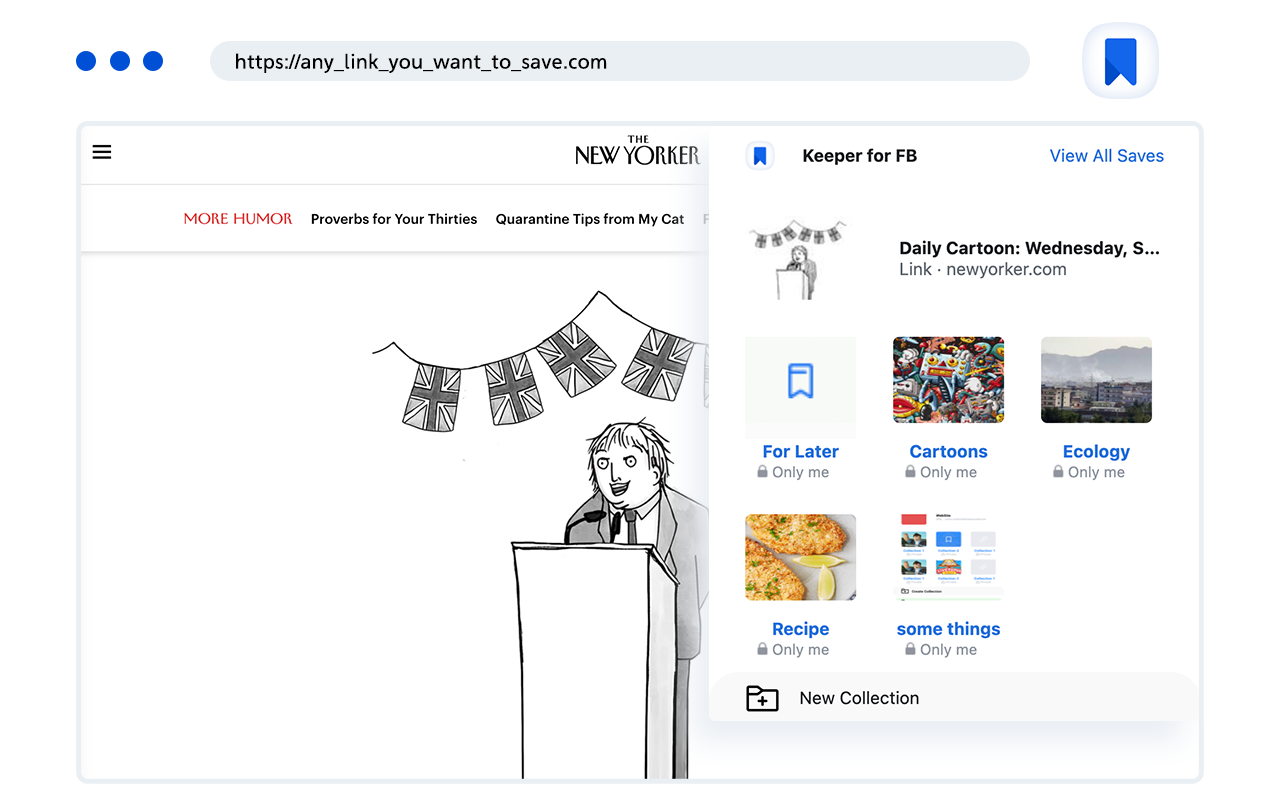Click the browser address bar
This screenshot has width=1280, height=800.
click(620, 61)
